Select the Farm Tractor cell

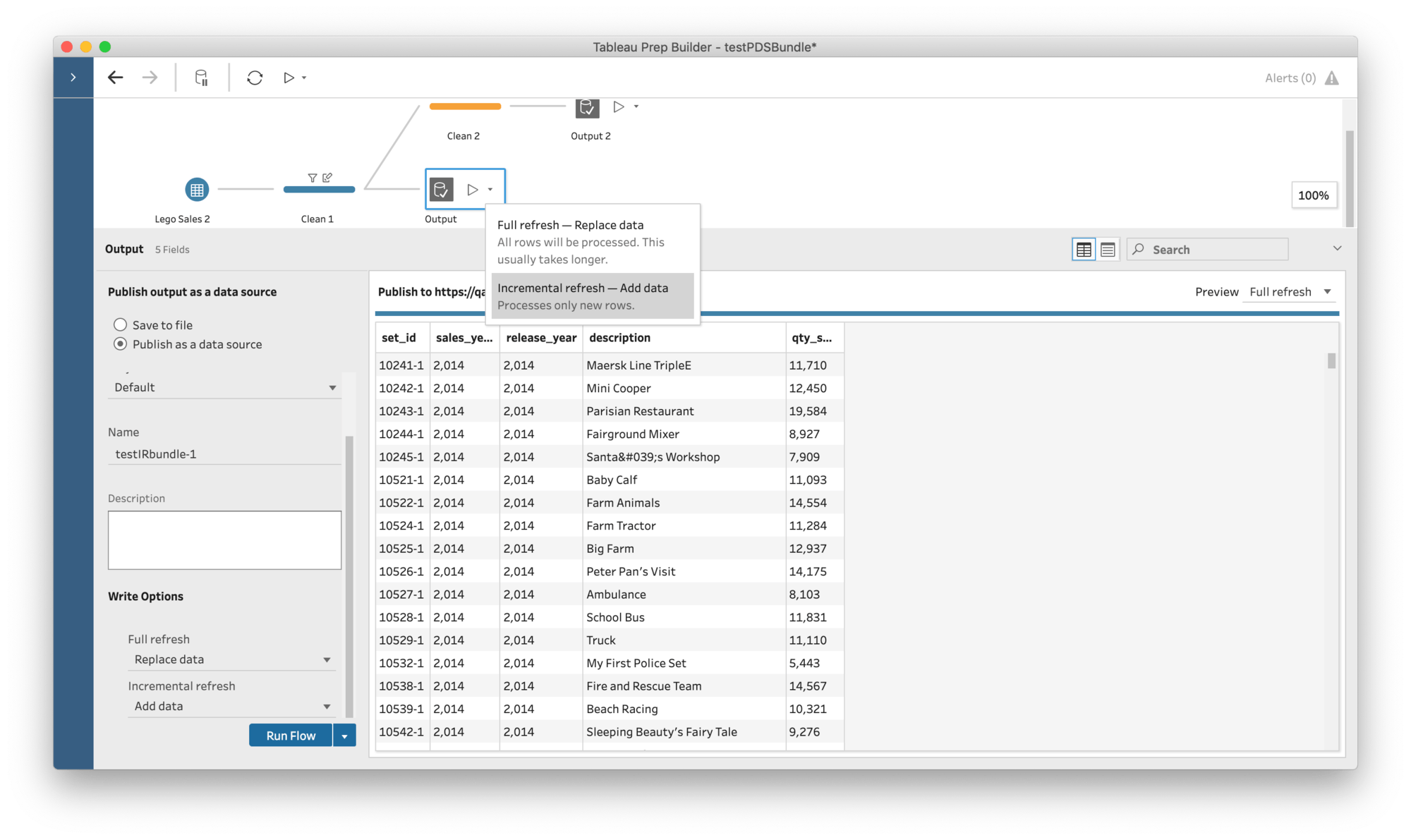coord(684,525)
